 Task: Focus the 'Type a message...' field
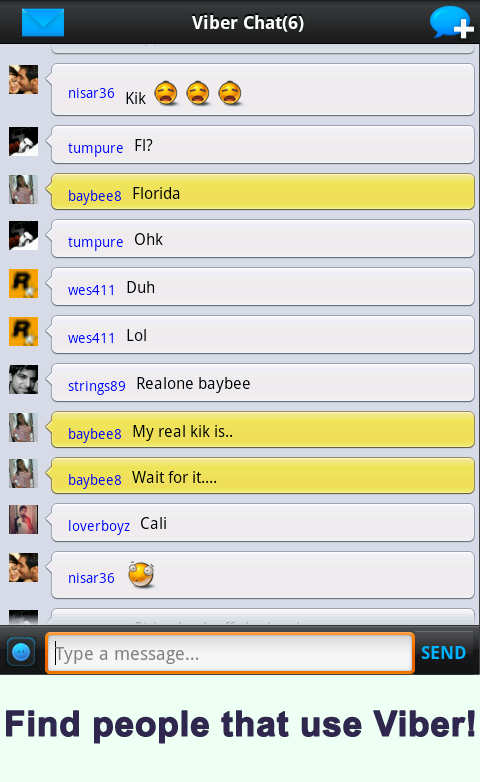coord(230,653)
